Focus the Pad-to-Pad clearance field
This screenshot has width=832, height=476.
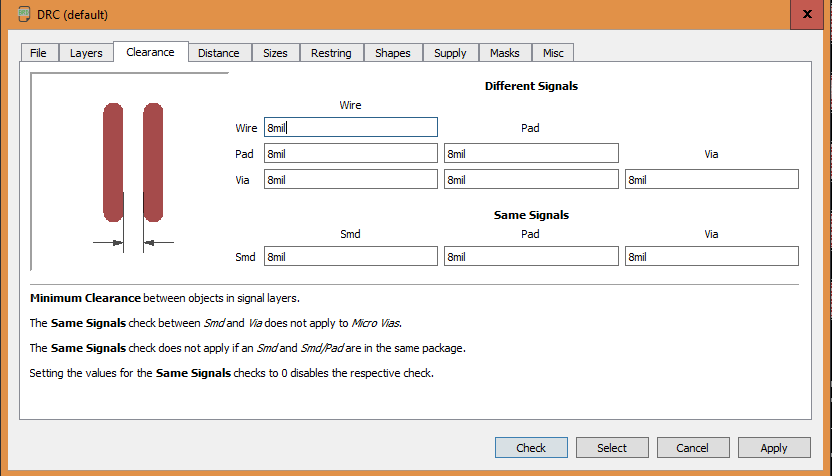pos(530,153)
